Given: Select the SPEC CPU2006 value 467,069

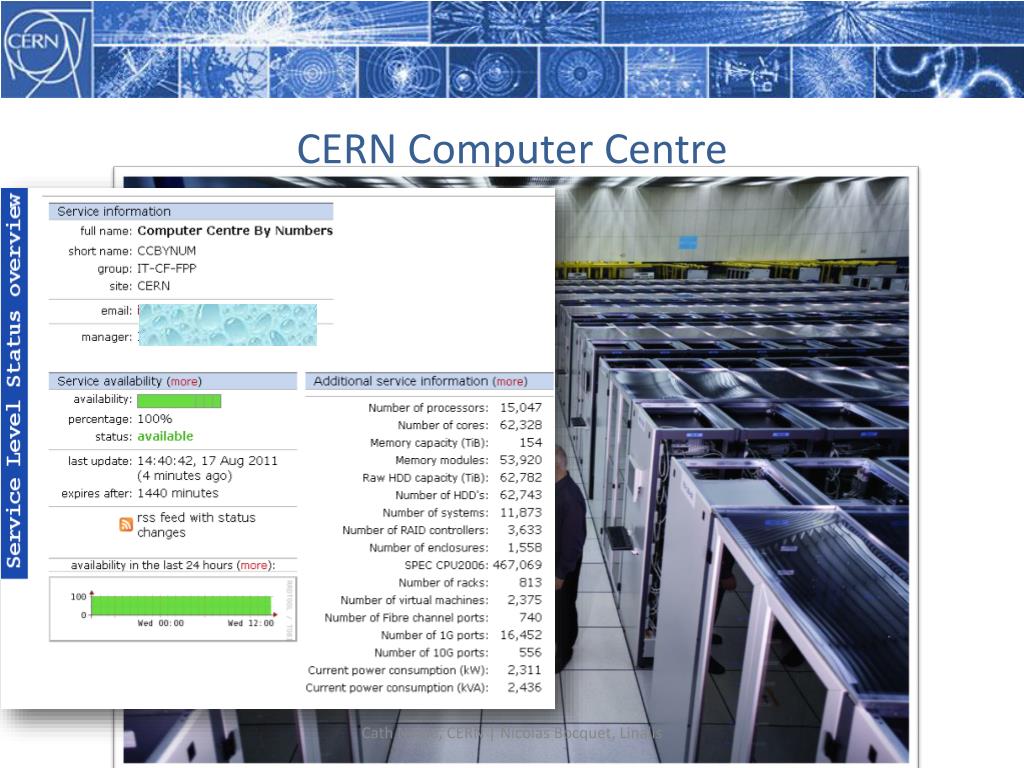Looking at the screenshot, I should tap(517, 565).
